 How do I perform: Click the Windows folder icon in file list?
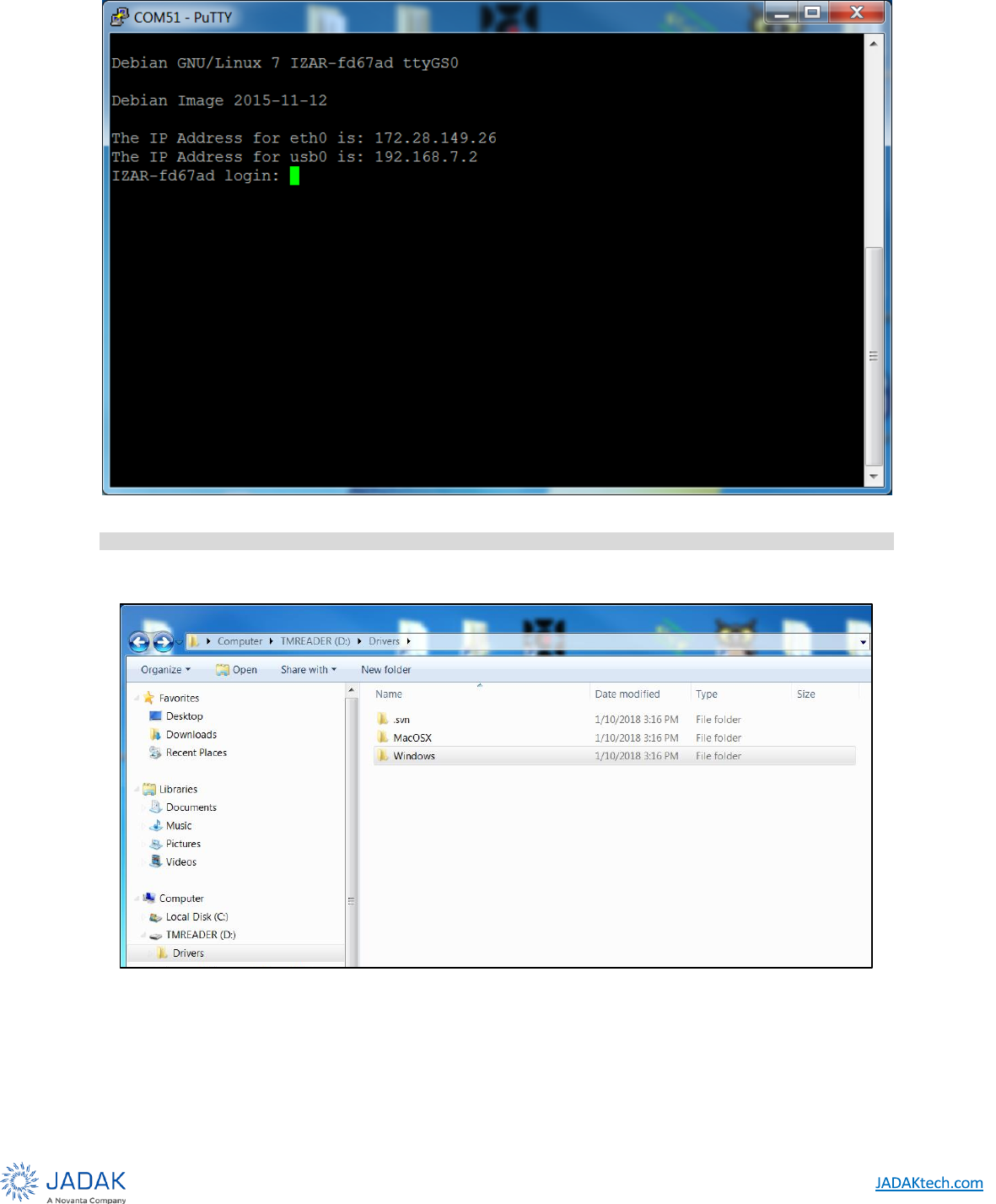[x=383, y=755]
